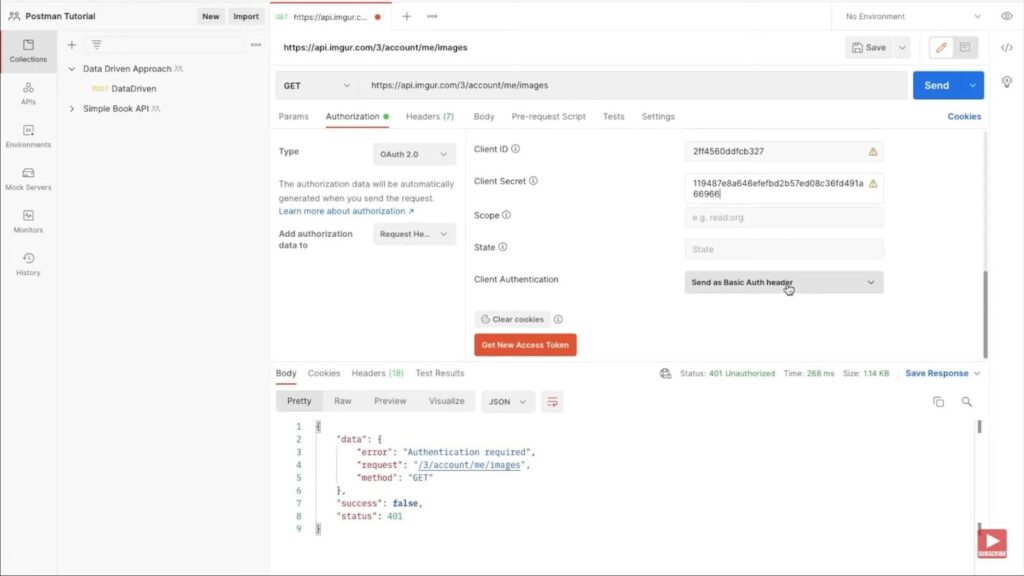Click the Send button
This screenshot has width=1024, height=576.
(x=936, y=86)
